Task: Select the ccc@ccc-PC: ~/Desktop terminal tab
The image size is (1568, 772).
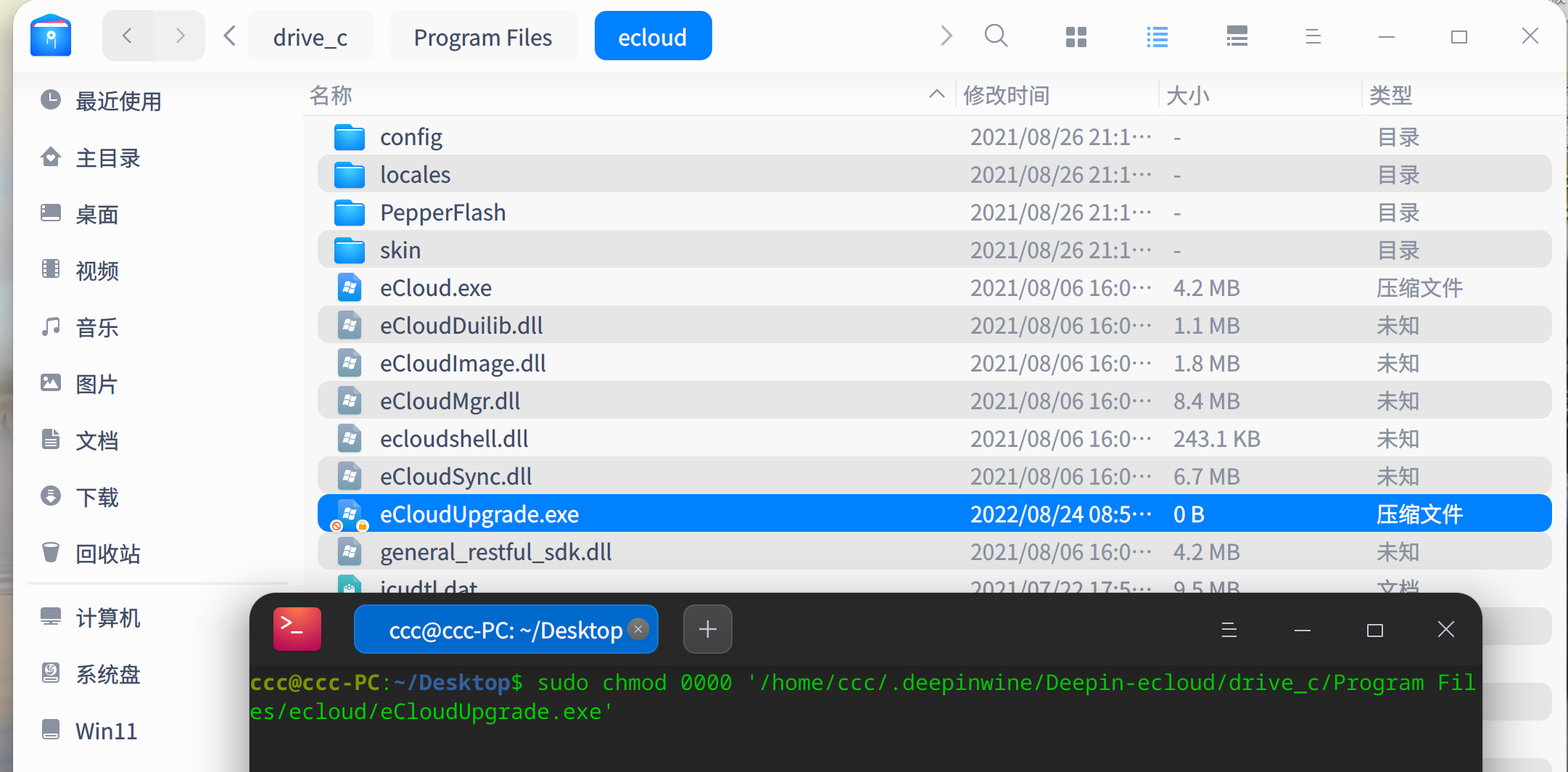Action: click(x=506, y=629)
